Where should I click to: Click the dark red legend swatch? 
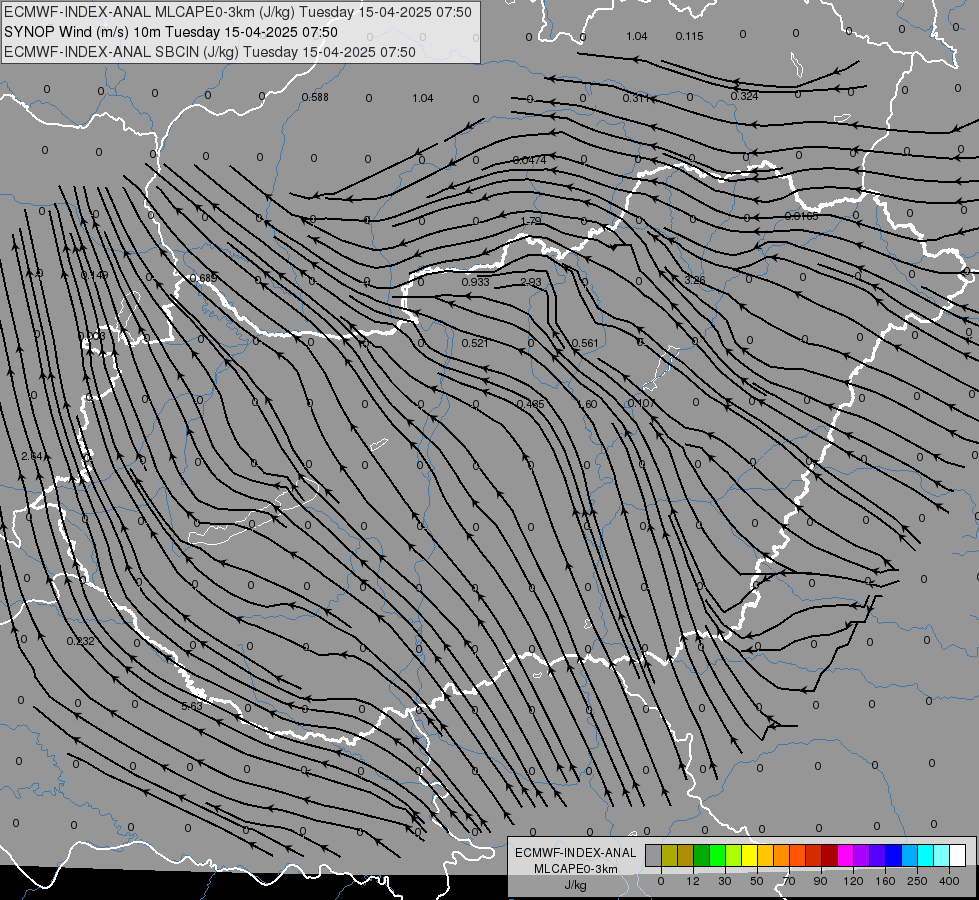coord(830,855)
